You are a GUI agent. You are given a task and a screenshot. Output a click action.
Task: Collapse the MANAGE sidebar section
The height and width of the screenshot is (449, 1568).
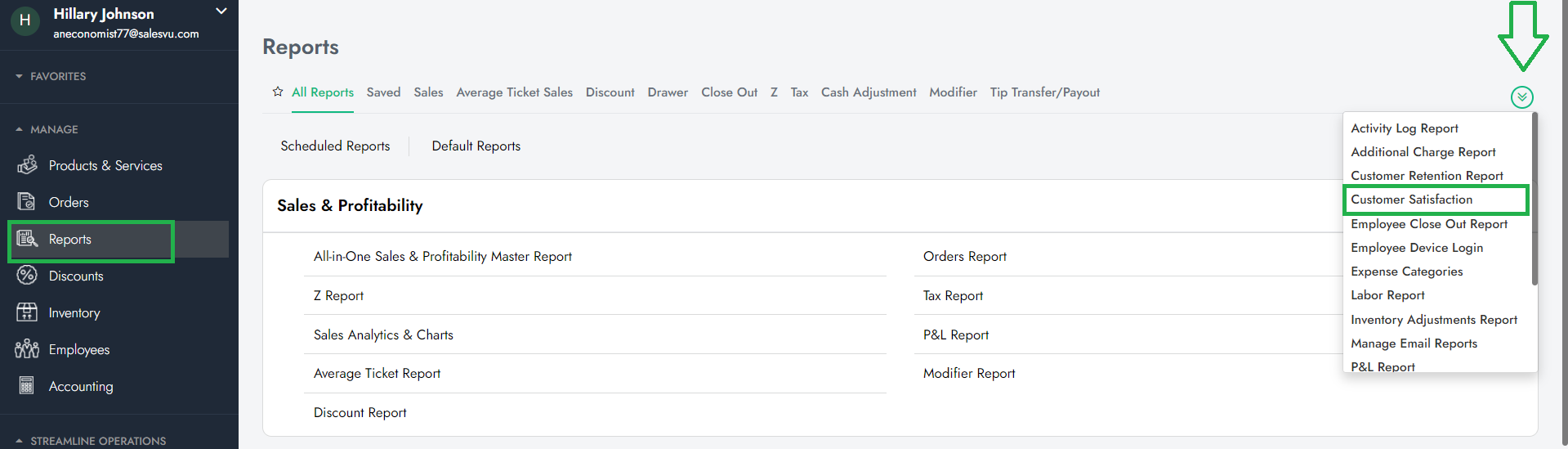coord(19,129)
